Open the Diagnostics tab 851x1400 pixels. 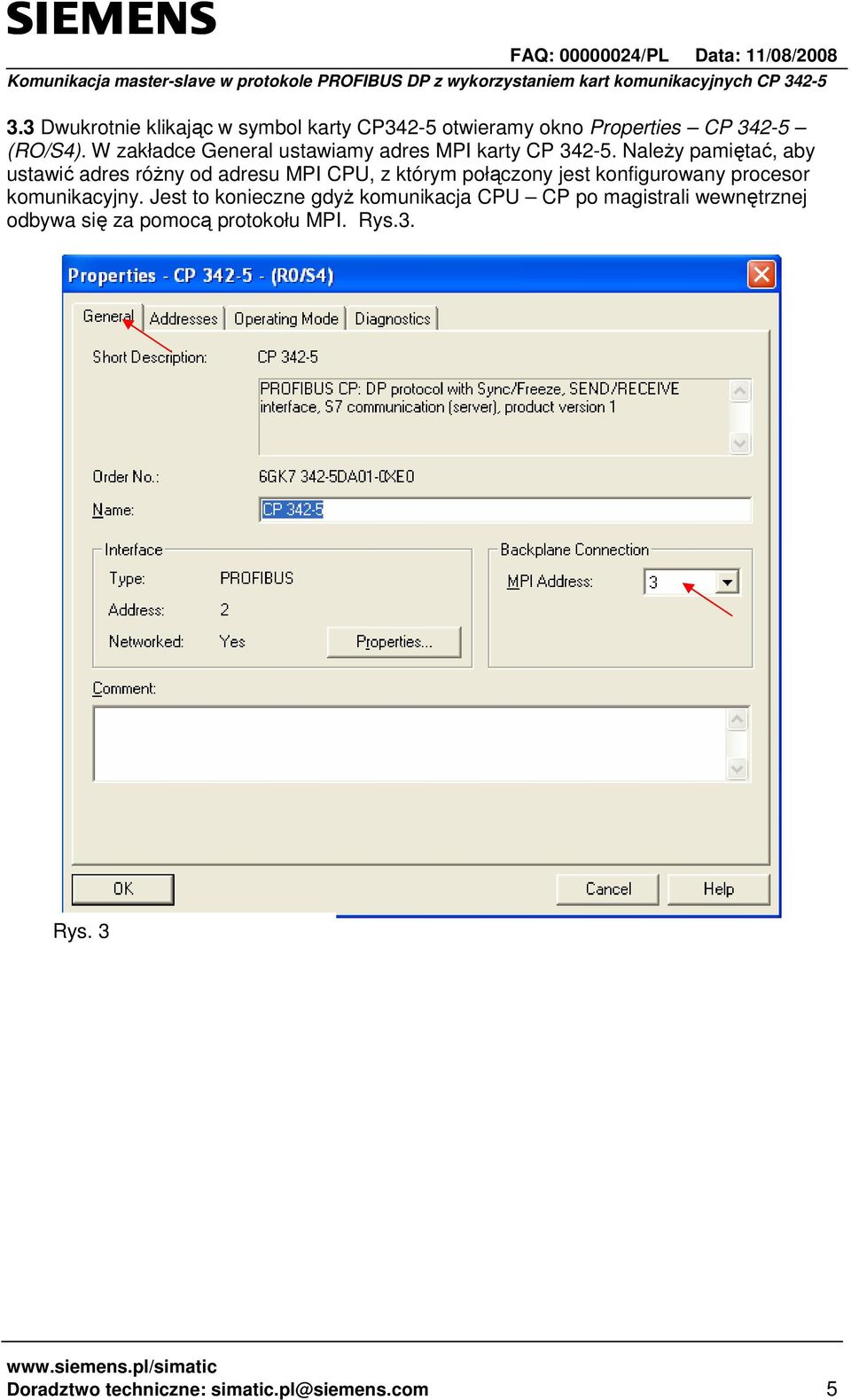tap(392, 318)
